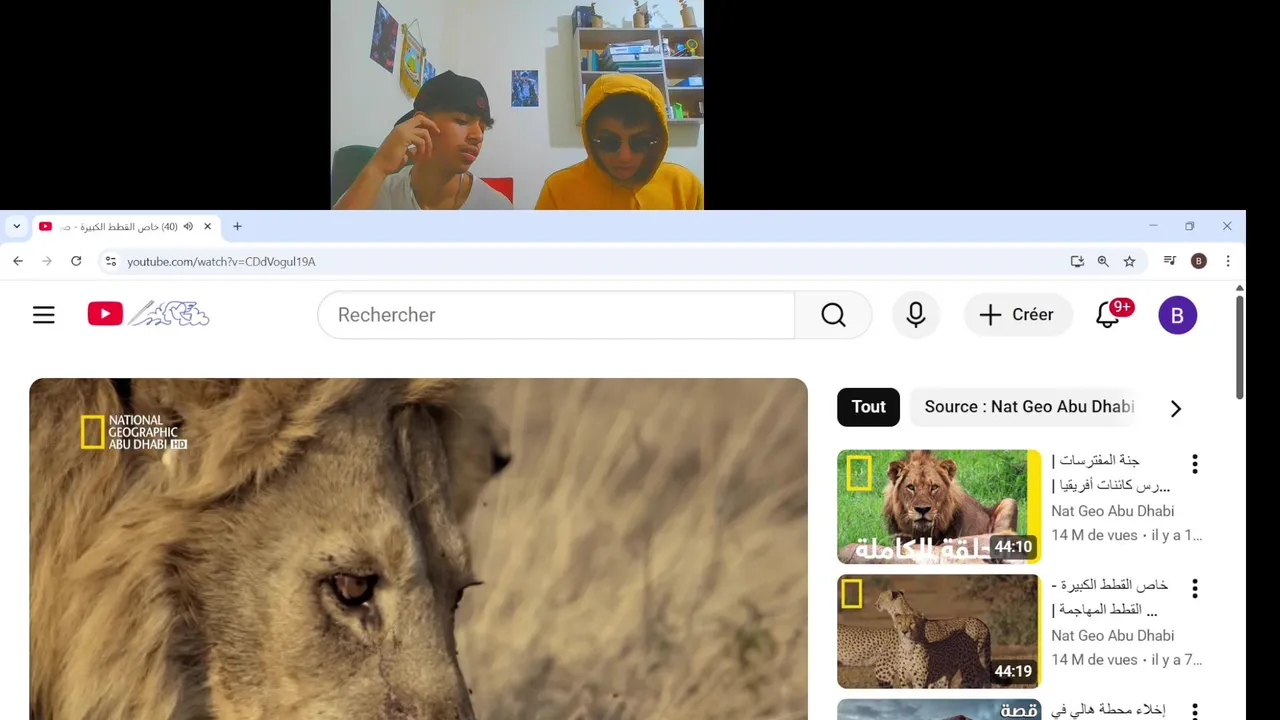Open the 44:19 cheetah video thumbnail
This screenshot has width=1280, height=720.
pos(939,631)
